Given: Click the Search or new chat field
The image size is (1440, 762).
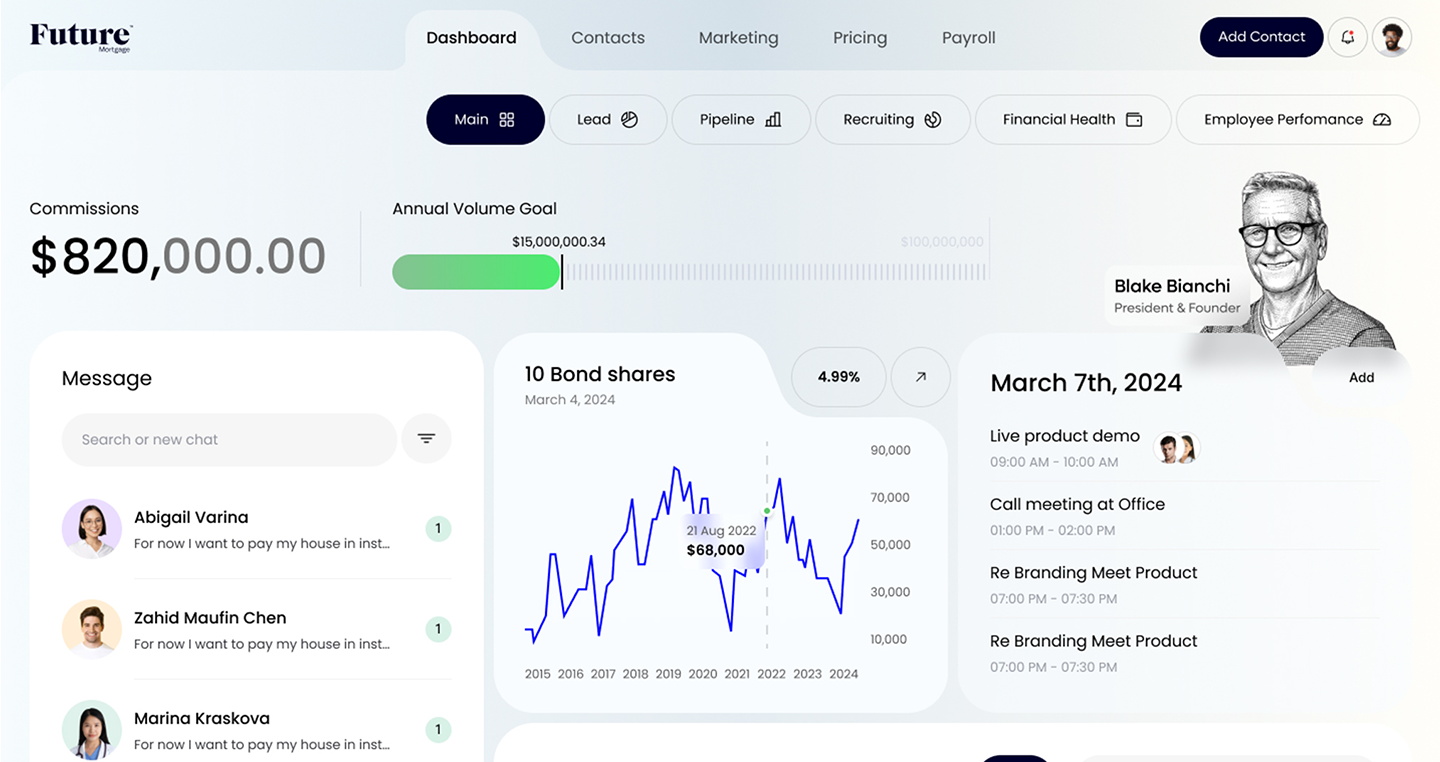Looking at the screenshot, I should pos(229,440).
